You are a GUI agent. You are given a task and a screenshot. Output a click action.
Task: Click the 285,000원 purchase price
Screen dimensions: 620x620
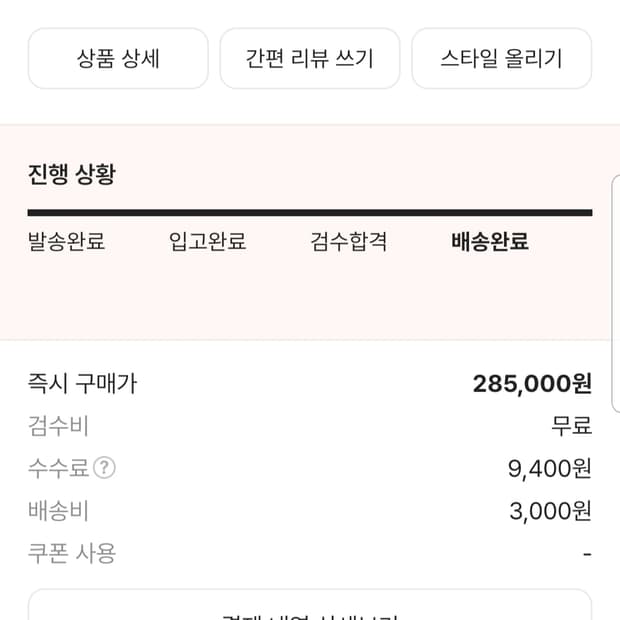pos(532,383)
